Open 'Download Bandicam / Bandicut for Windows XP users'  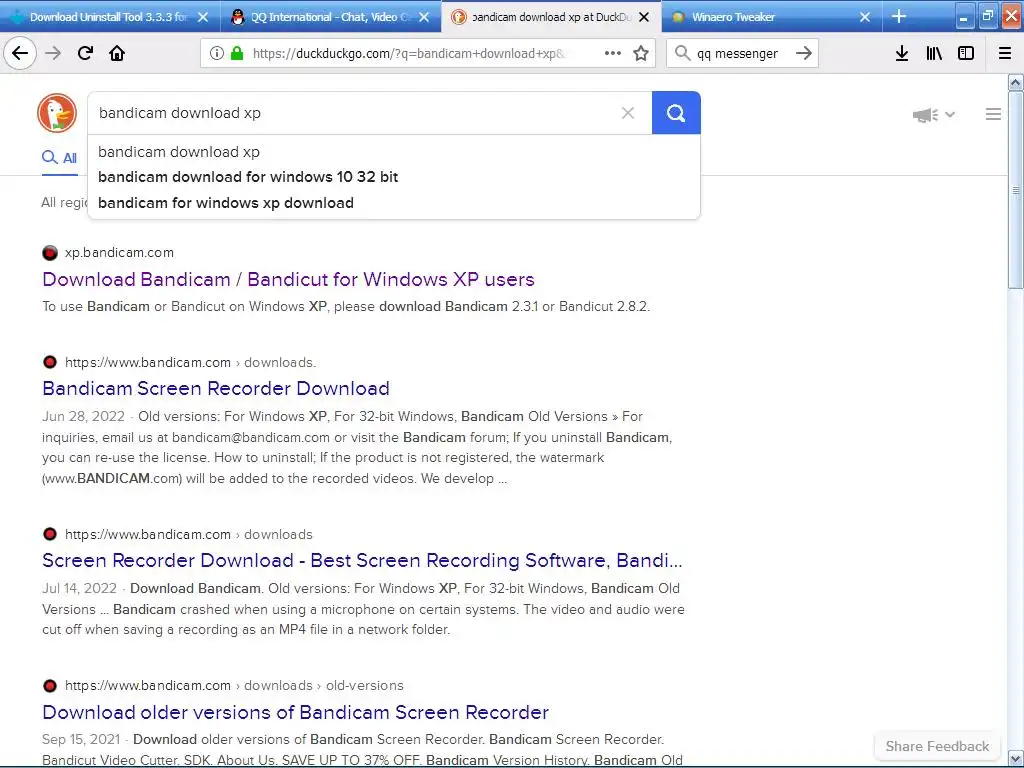[x=288, y=280]
